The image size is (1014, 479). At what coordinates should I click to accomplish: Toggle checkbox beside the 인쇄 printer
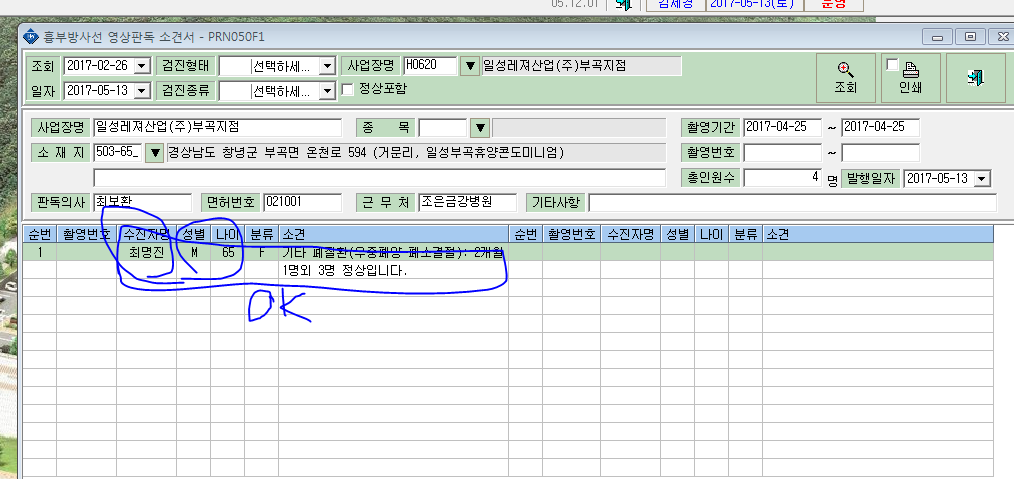tap(892, 65)
